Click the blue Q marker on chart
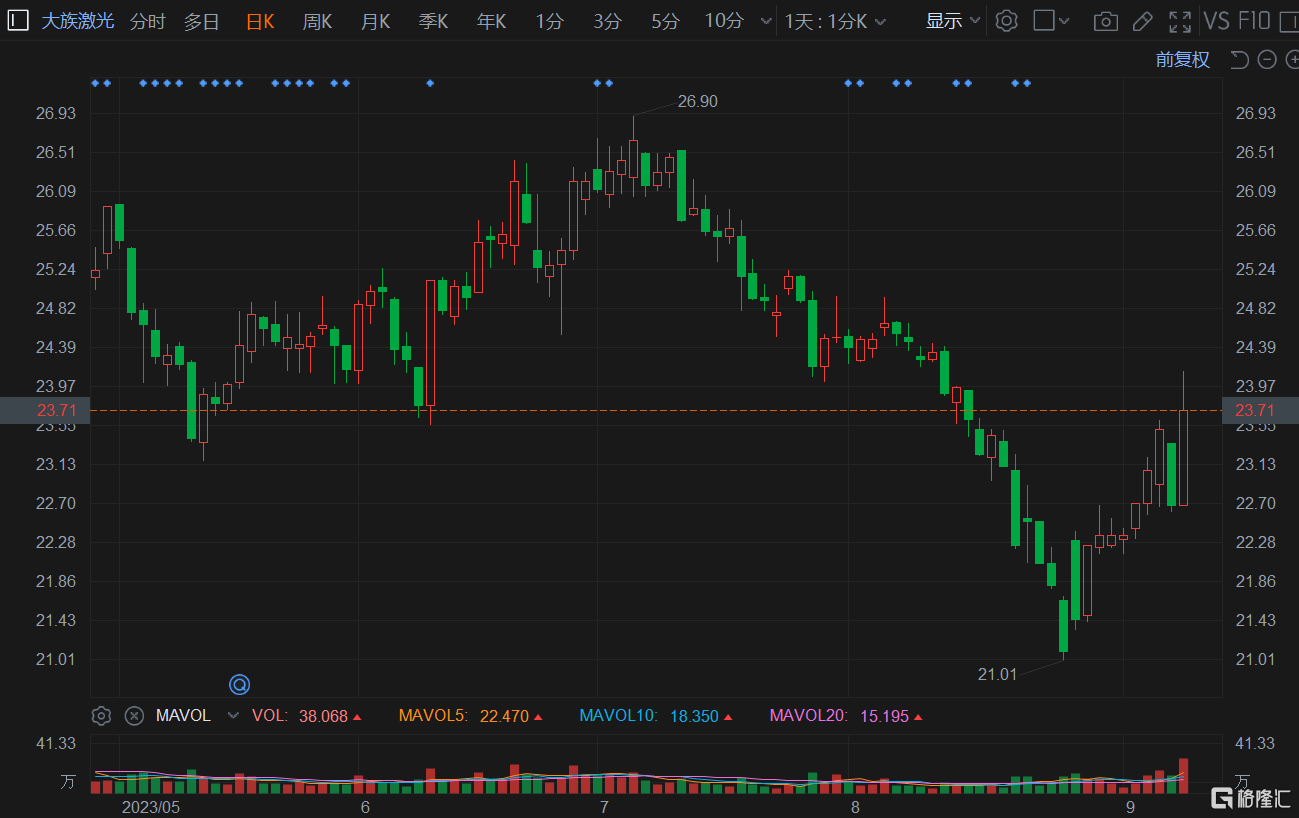The image size is (1299, 818). (x=239, y=684)
